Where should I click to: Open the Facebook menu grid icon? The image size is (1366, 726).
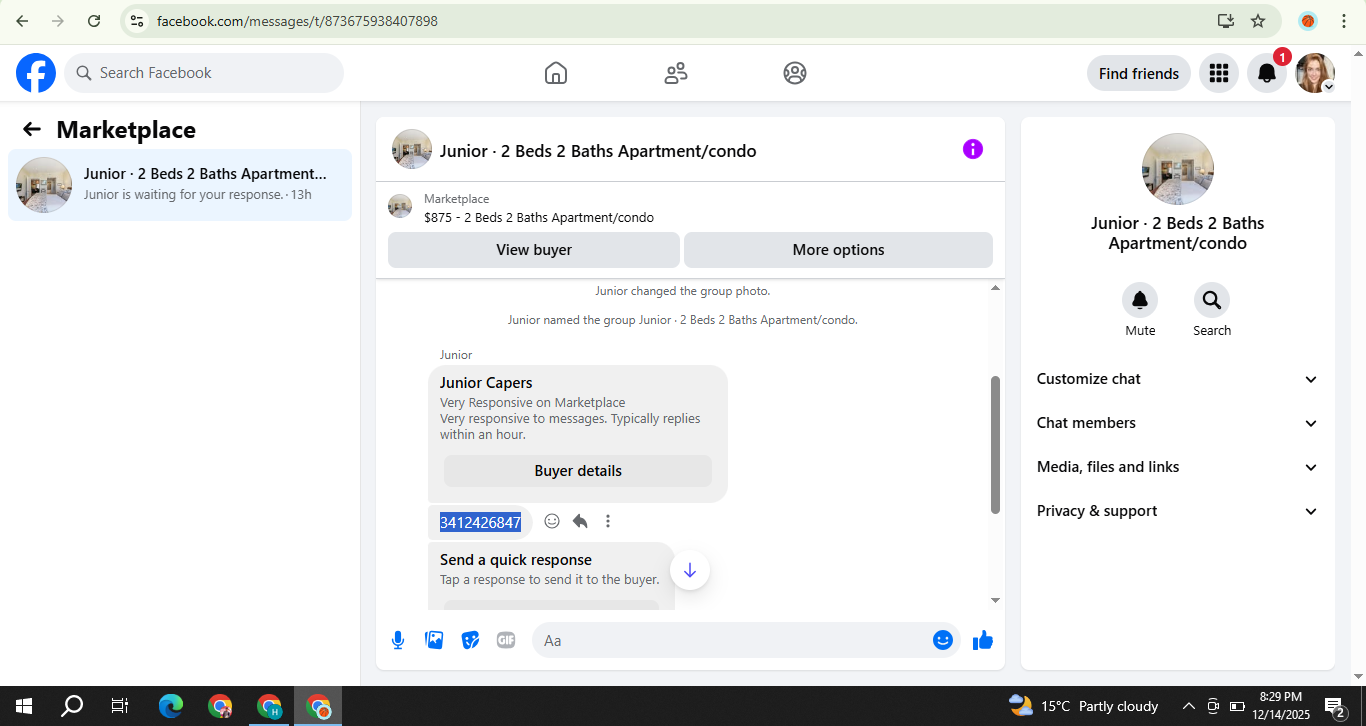(1218, 73)
